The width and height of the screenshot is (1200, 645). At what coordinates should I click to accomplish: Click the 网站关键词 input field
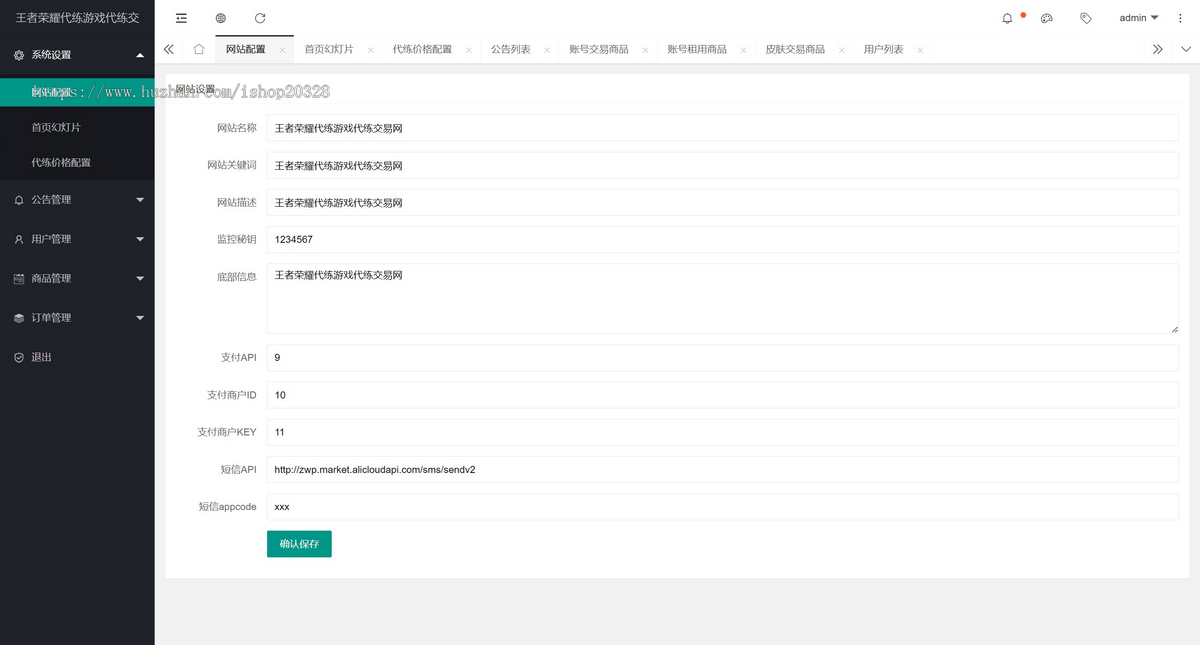[x=722, y=165]
